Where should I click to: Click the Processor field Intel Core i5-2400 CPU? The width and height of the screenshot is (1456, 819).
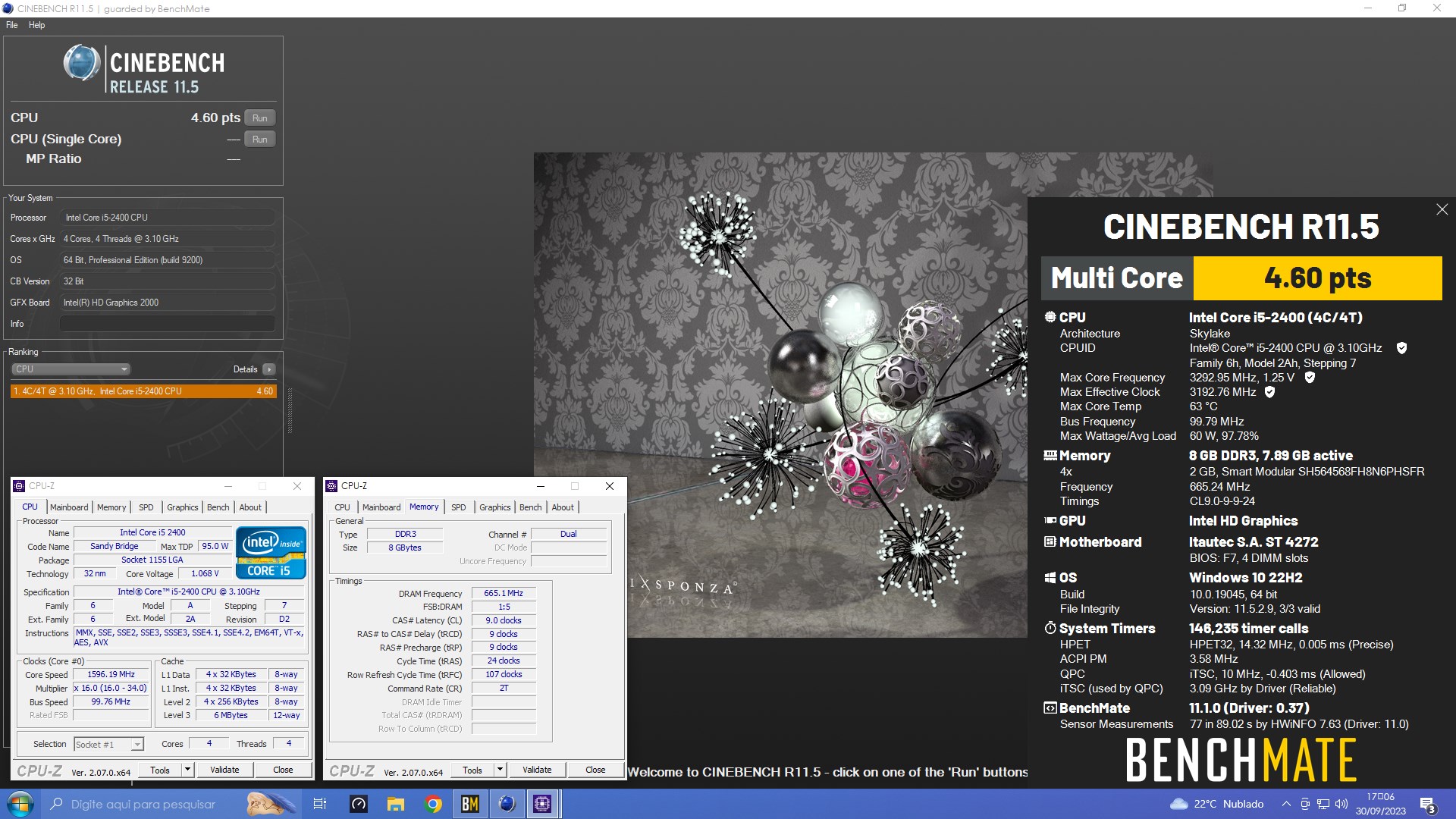pos(168,218)
